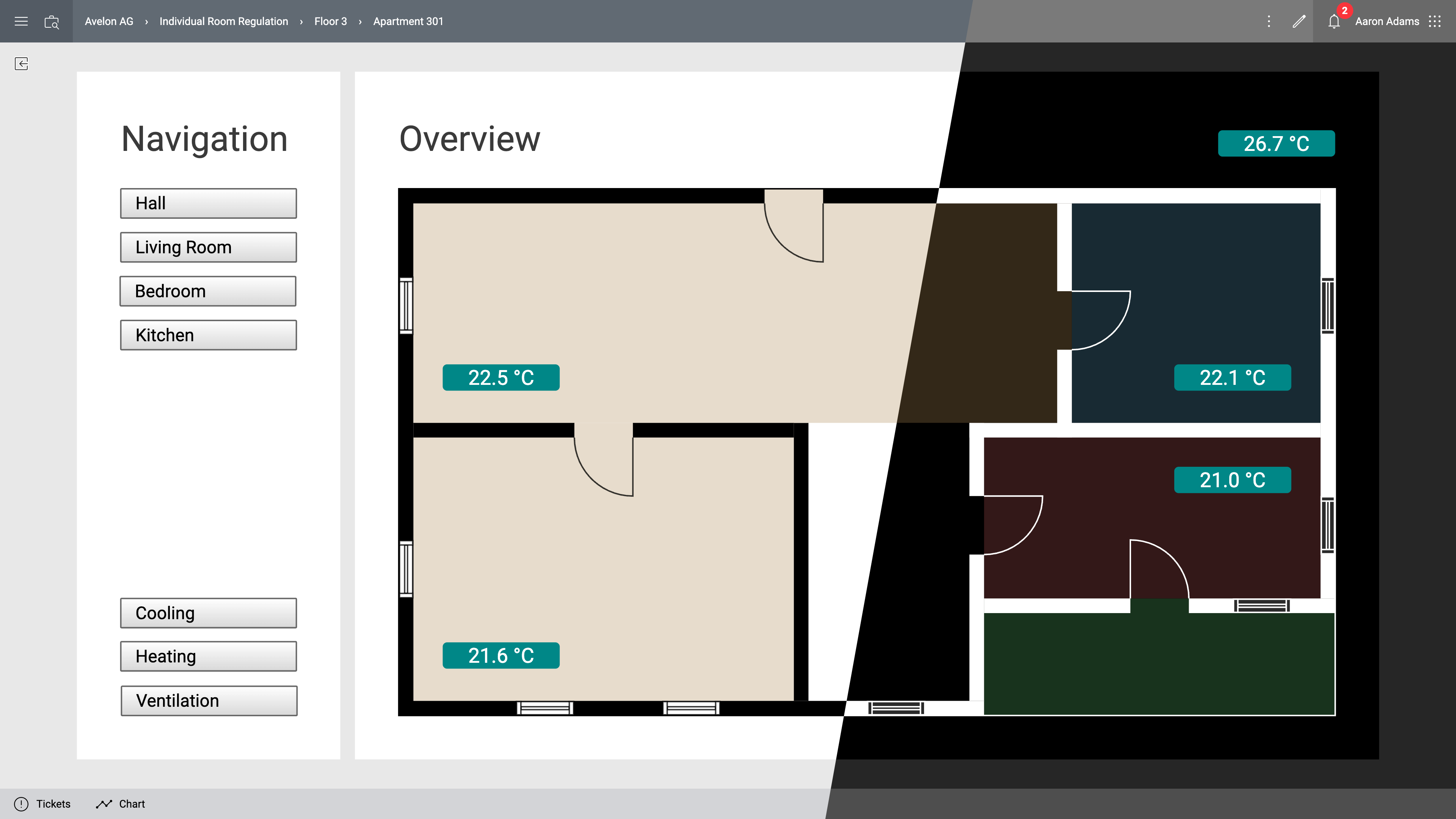Image resolution: width=1456 pixels, height=819 pixels.
Task: Select the dark green room at the bottom
Action: click(x=1159, y=664)
